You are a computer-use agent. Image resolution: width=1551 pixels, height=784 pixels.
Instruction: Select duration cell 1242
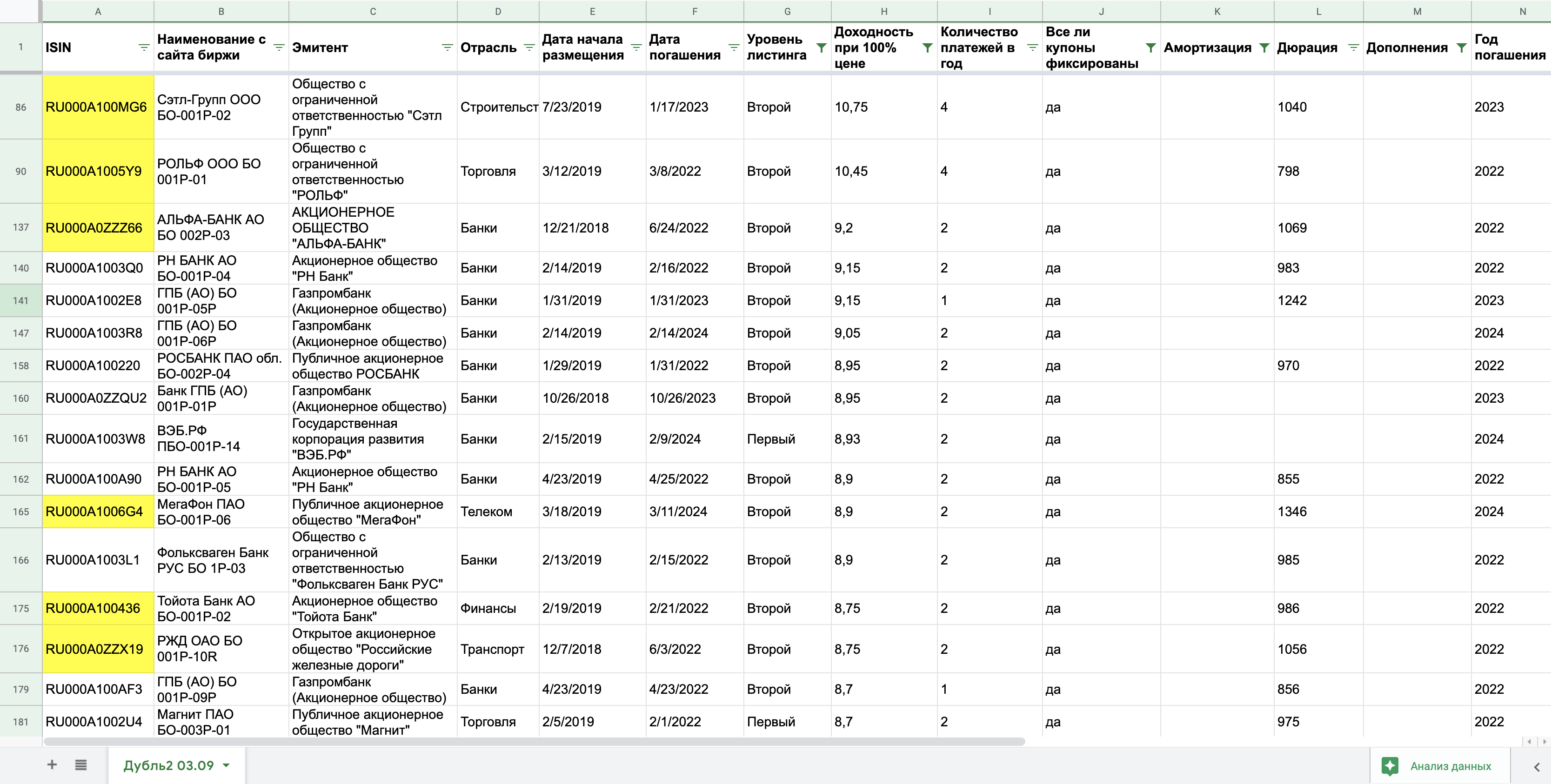click(1318, 301)
